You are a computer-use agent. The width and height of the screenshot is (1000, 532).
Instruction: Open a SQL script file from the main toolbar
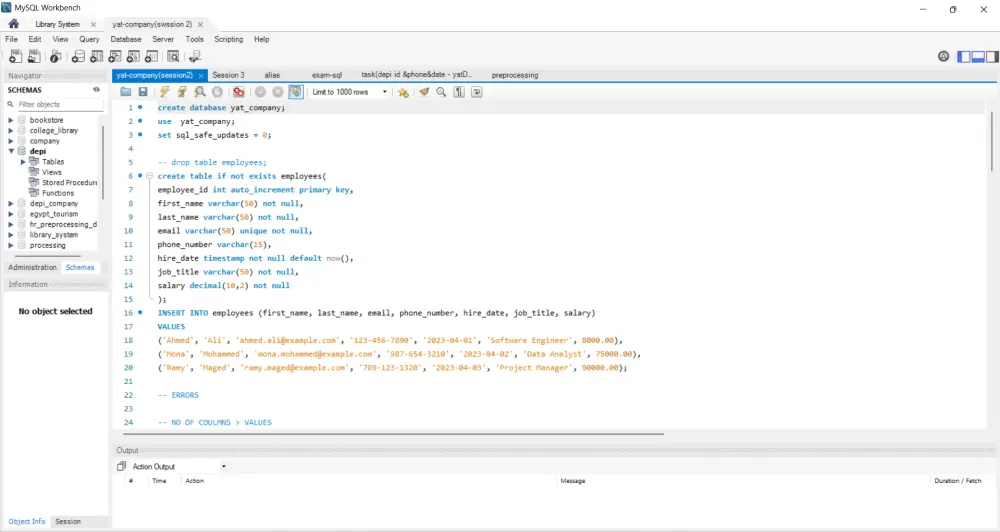click(34, 57)
